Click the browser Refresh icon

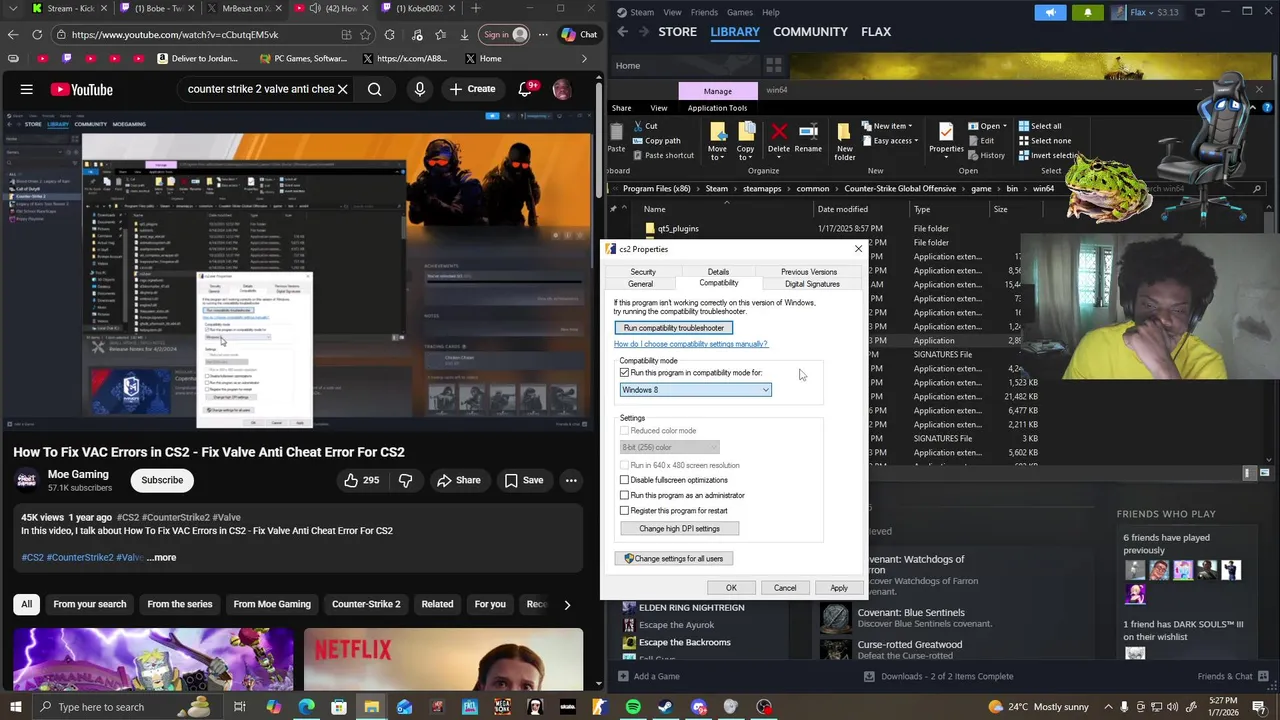[37, 35]
